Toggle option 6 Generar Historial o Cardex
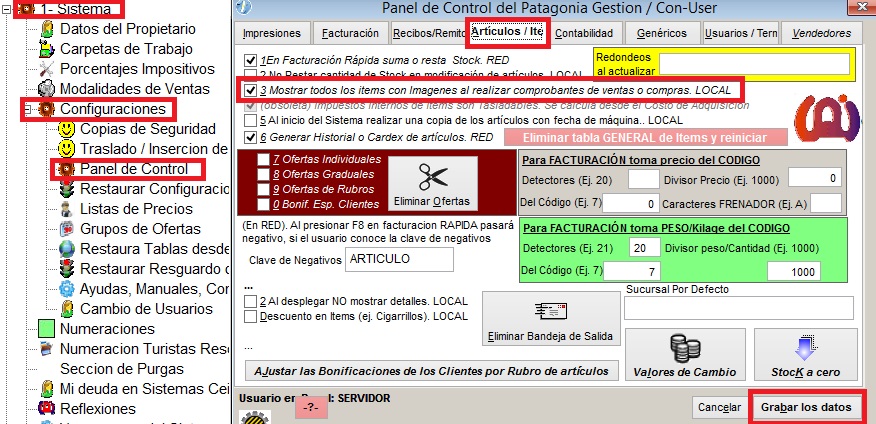The image size is (876, 424). click(x=250, y=137)
